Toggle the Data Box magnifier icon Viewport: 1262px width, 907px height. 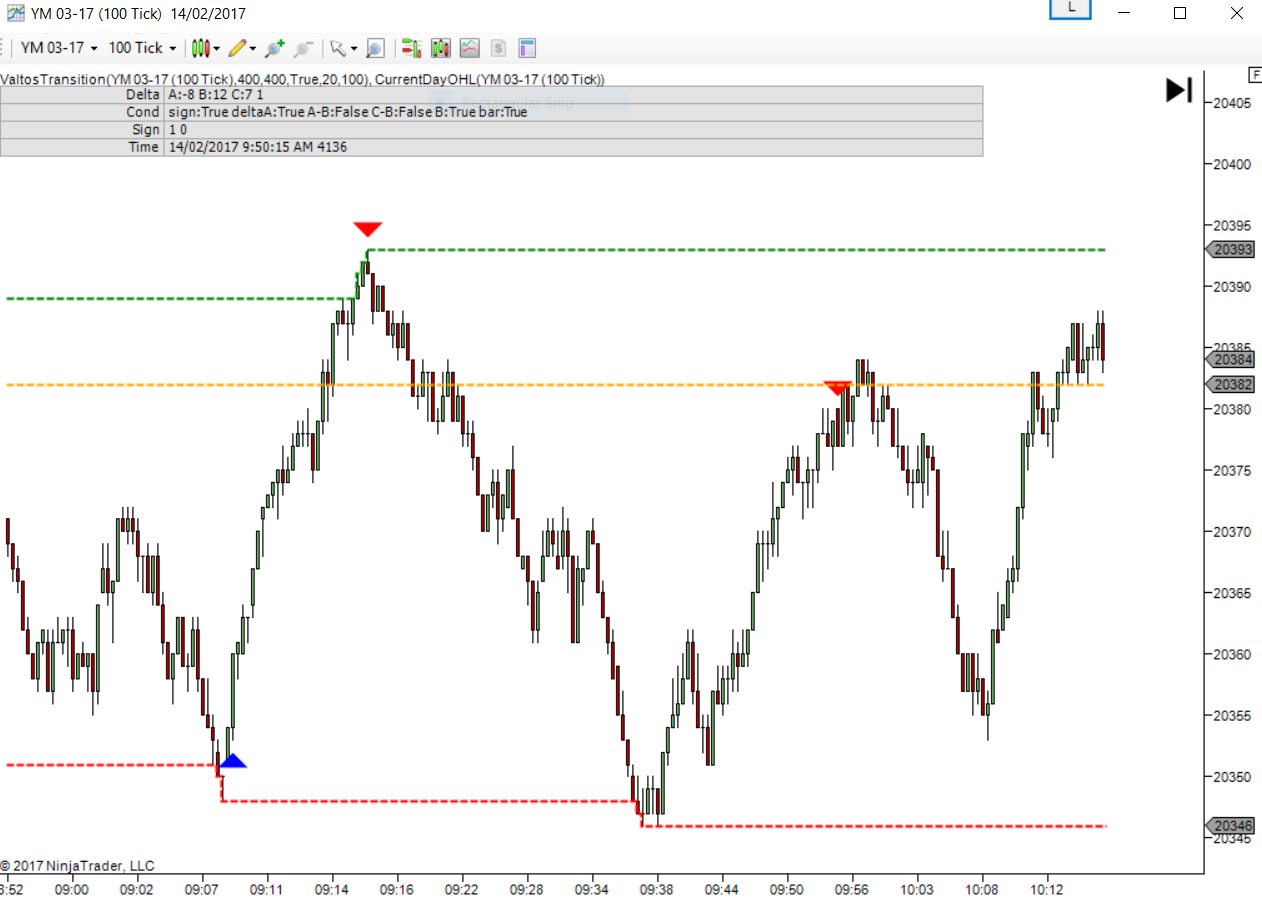[375, 48]
